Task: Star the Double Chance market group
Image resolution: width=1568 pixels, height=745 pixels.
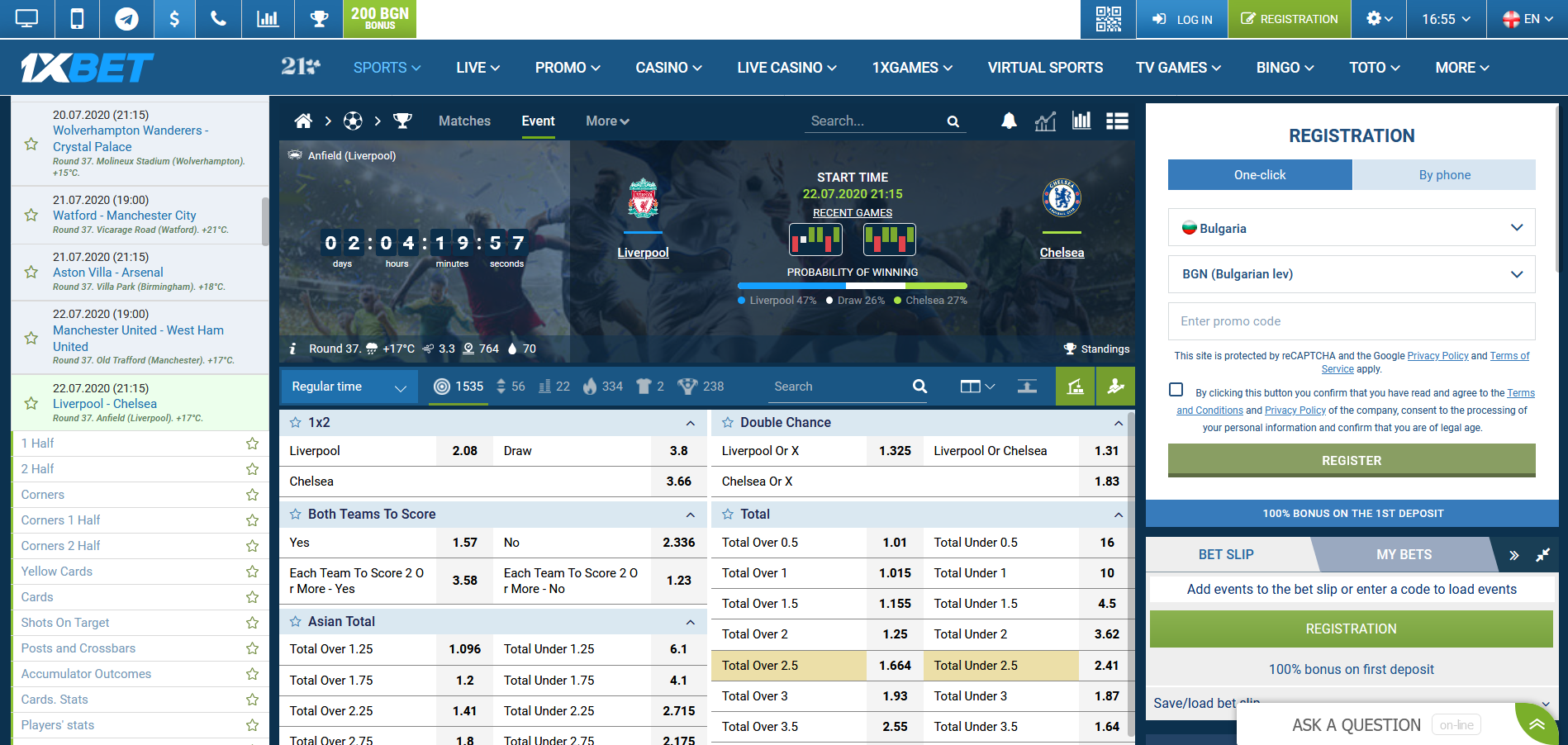Action: coord(727,422)
